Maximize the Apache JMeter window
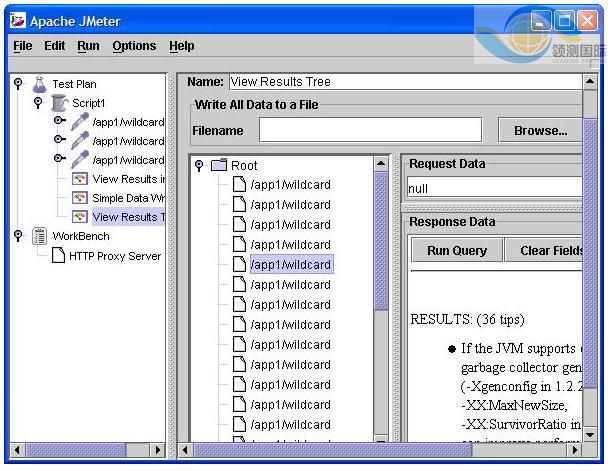This screenshot has width=612, height=471. click(564, 20)
